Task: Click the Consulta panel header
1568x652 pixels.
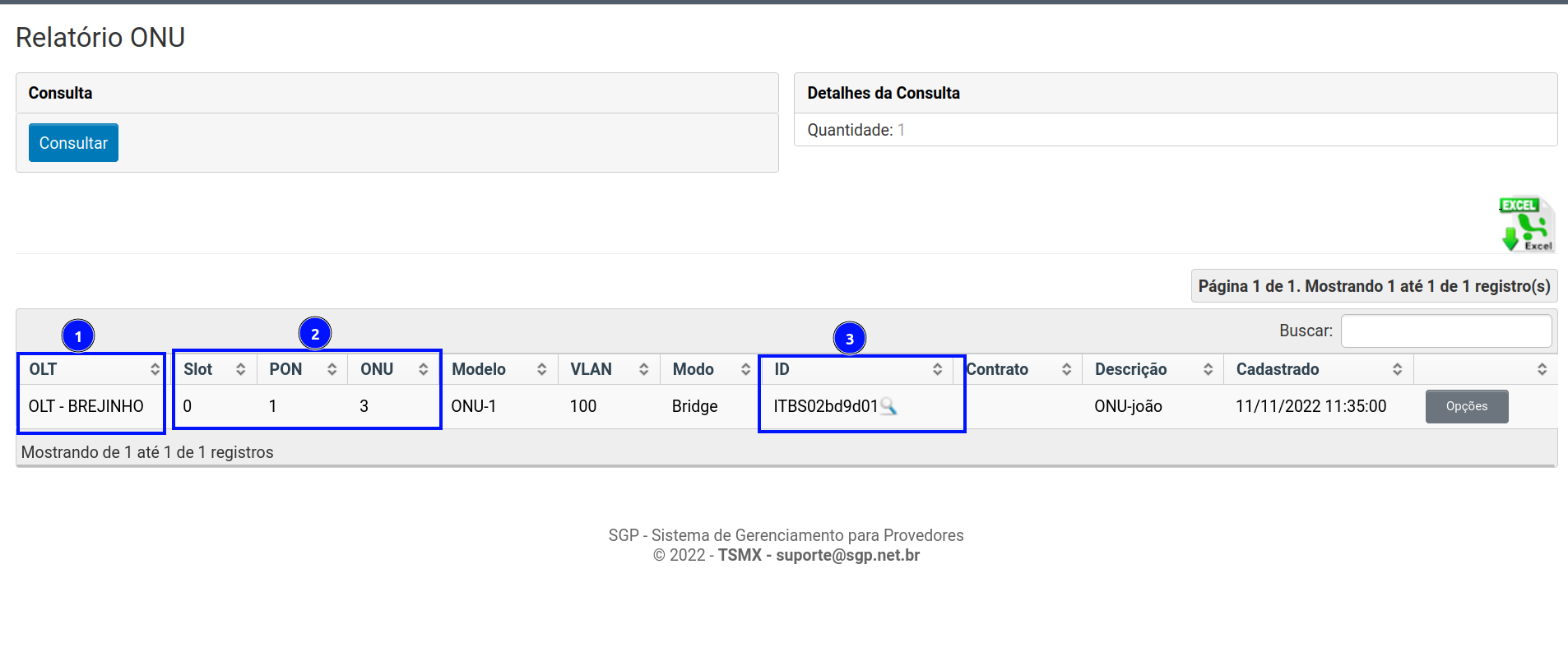Action: (61, 93)
